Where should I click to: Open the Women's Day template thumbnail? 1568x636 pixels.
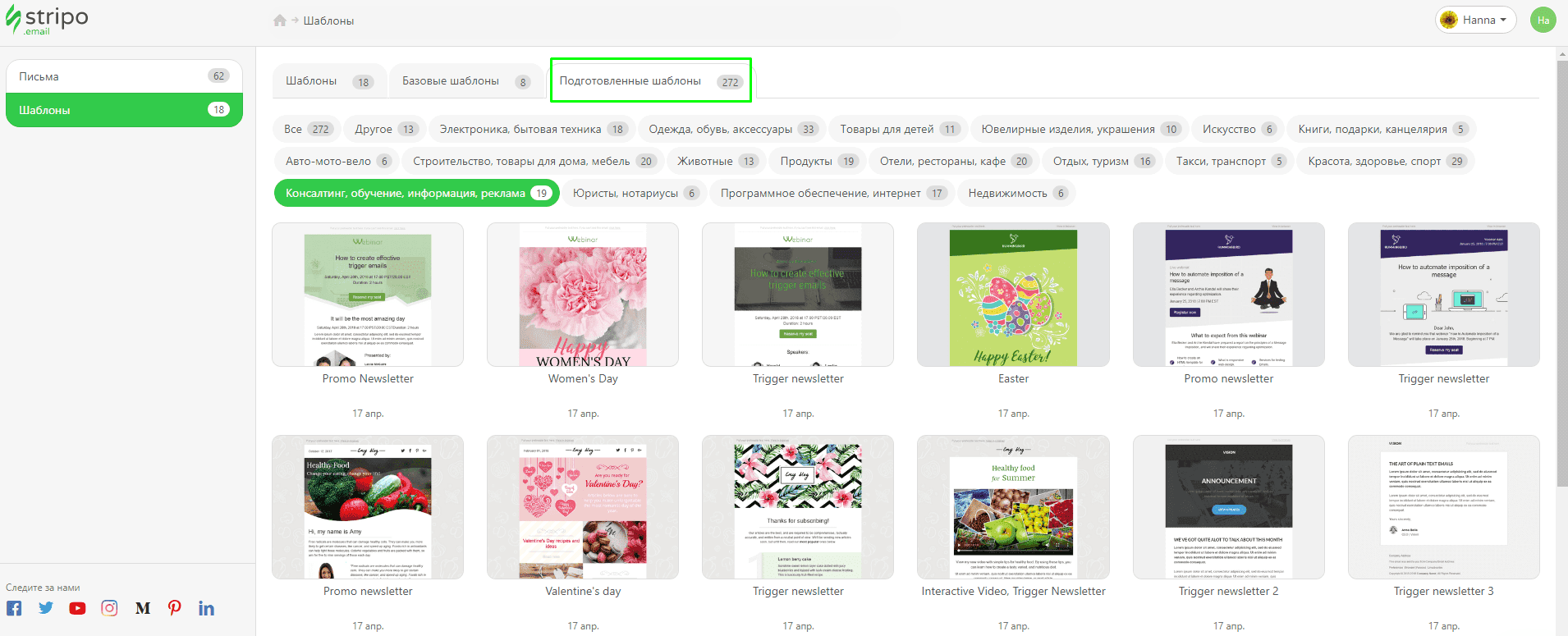coord(583,295)
